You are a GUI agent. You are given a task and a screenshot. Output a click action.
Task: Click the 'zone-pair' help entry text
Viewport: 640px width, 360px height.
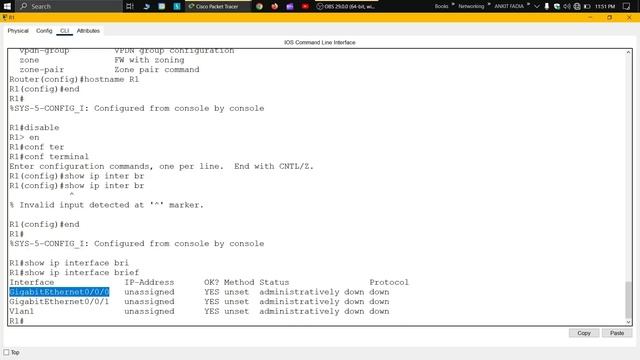42,70
